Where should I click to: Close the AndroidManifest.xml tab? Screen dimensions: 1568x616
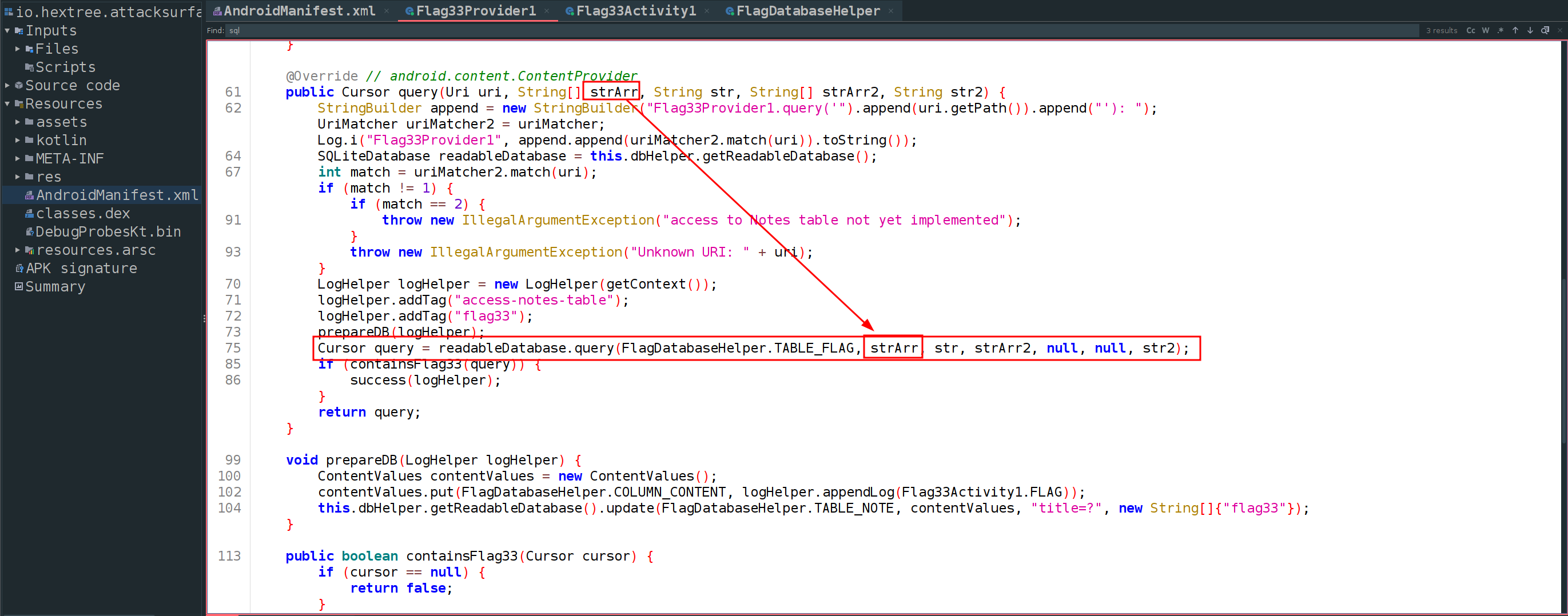tap(387, 11)
